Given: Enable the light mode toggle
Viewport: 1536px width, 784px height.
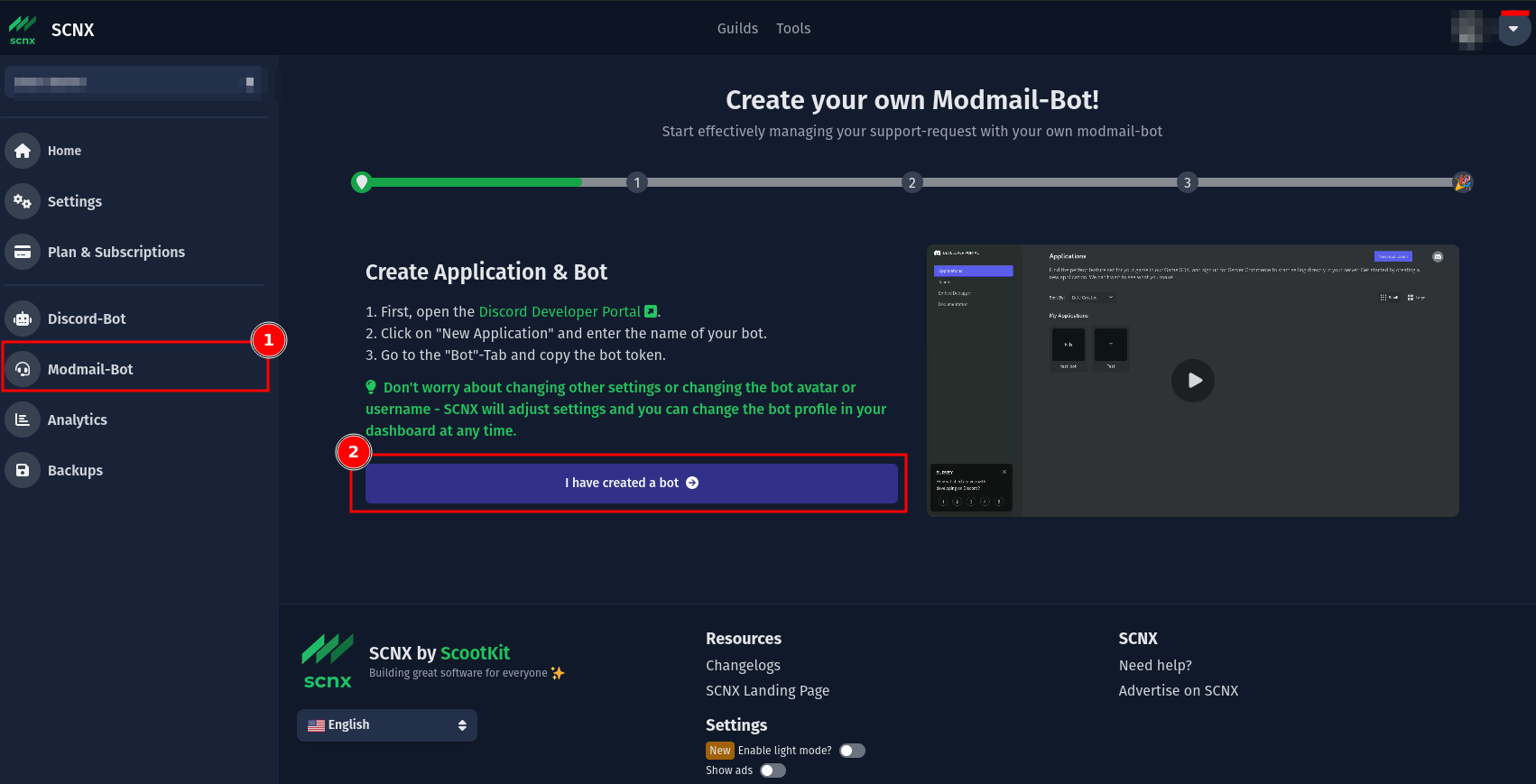Looking at the screenshot, I should [x=852, y=751].
